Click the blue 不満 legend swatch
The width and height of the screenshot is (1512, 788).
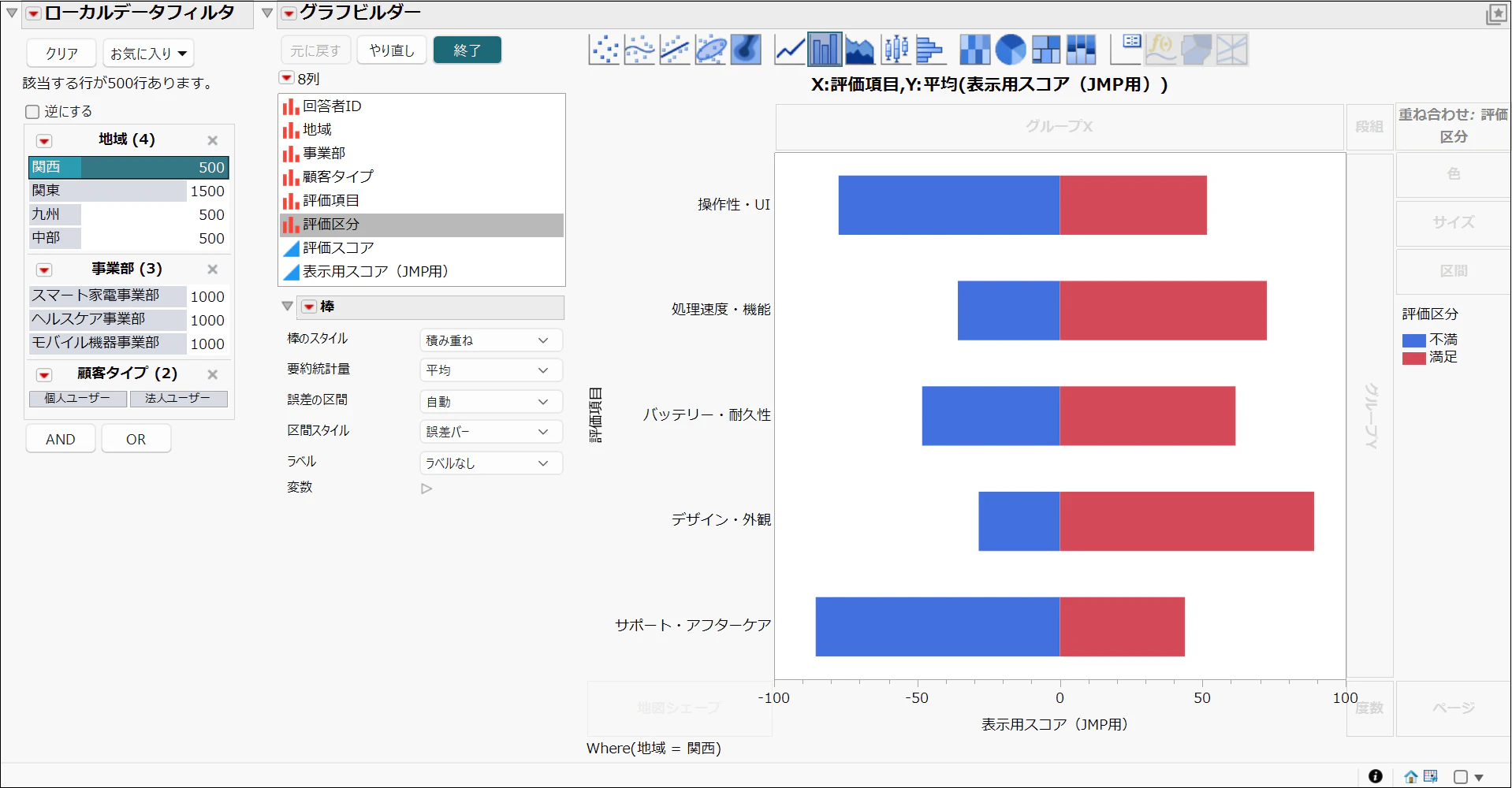coord(1414,340)
